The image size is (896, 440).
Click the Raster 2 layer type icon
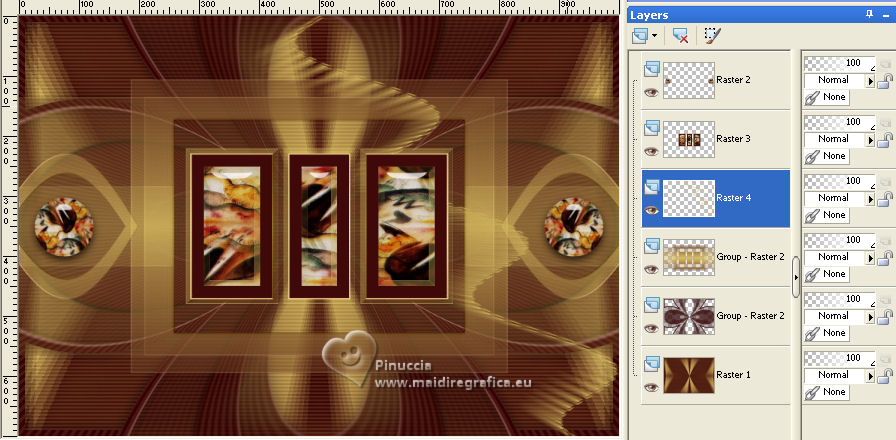pos(651,70)
